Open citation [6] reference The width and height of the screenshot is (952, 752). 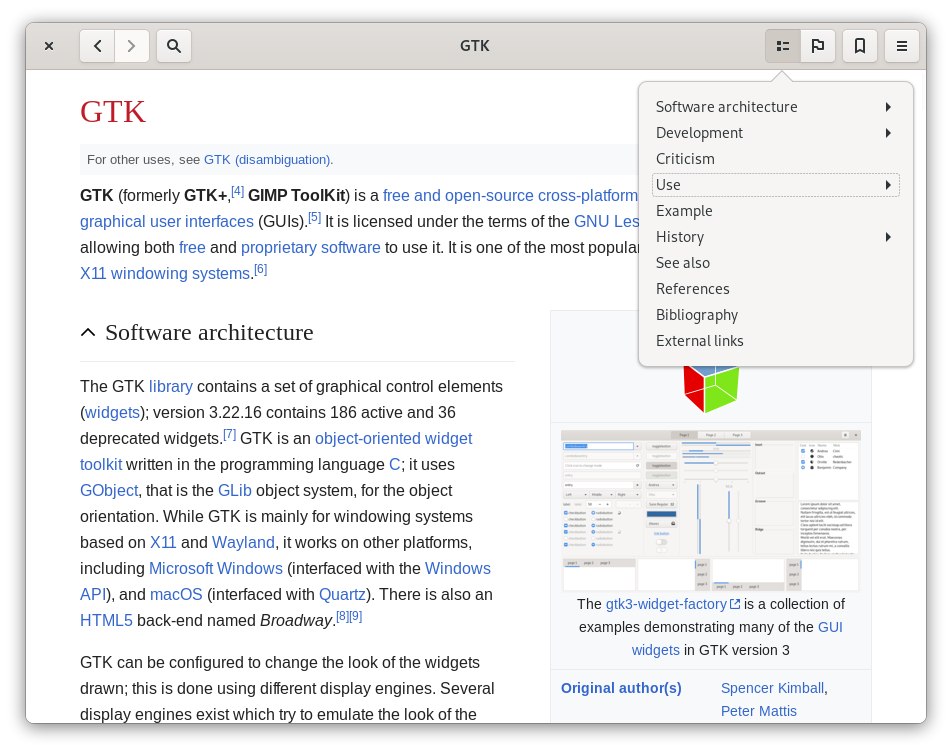[260, 270]
